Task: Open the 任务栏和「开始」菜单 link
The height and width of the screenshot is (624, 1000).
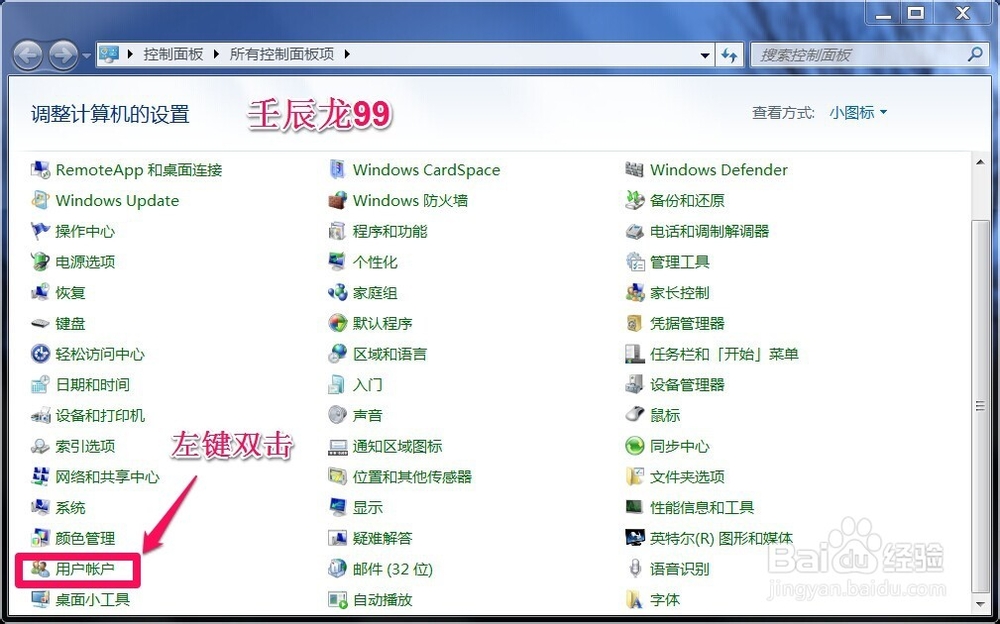Action: click(x=724, y=354)
